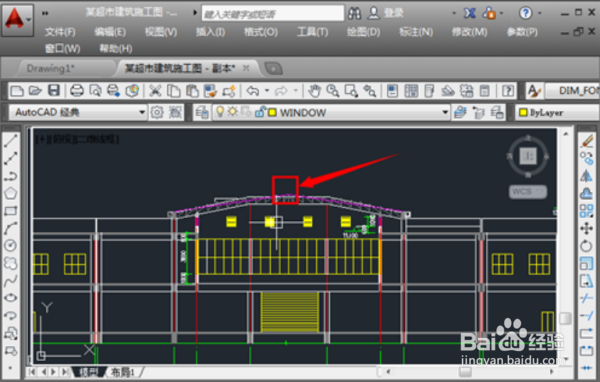Toggle WINDOW layer lock padlock icon

260,112
